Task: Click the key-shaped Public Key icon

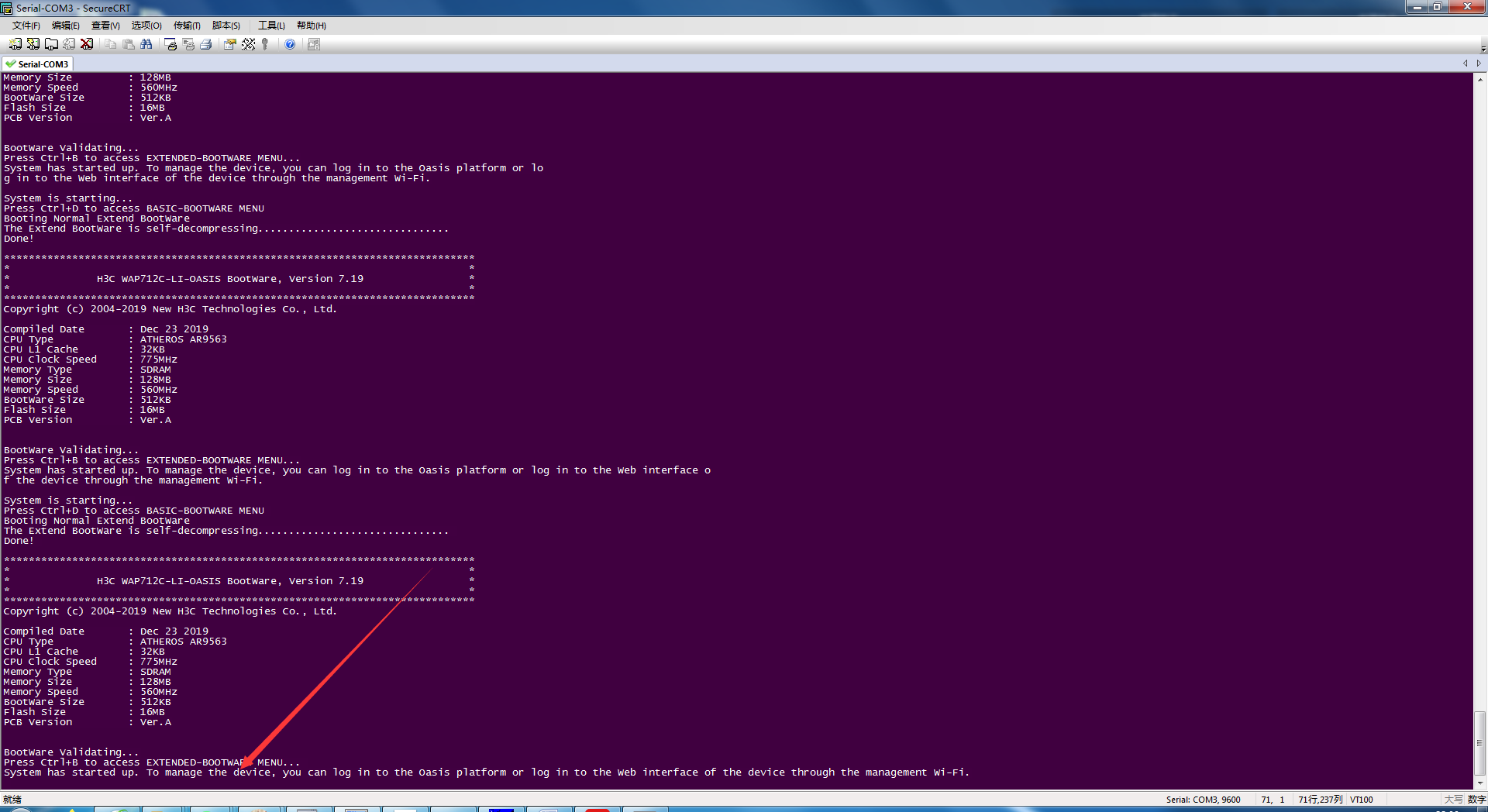Action: pos(266,44)
